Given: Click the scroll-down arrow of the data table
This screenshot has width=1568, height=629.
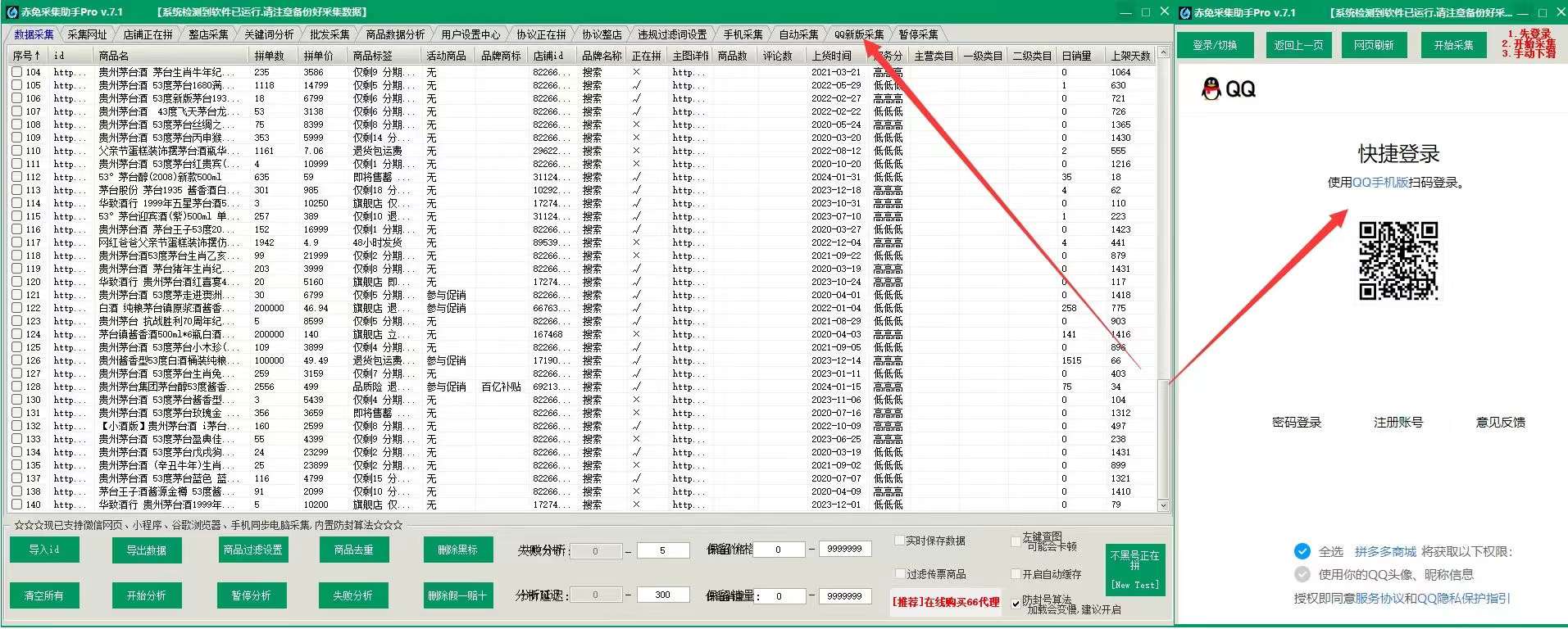Looking at the screenshot, I should pos(1164,506).
